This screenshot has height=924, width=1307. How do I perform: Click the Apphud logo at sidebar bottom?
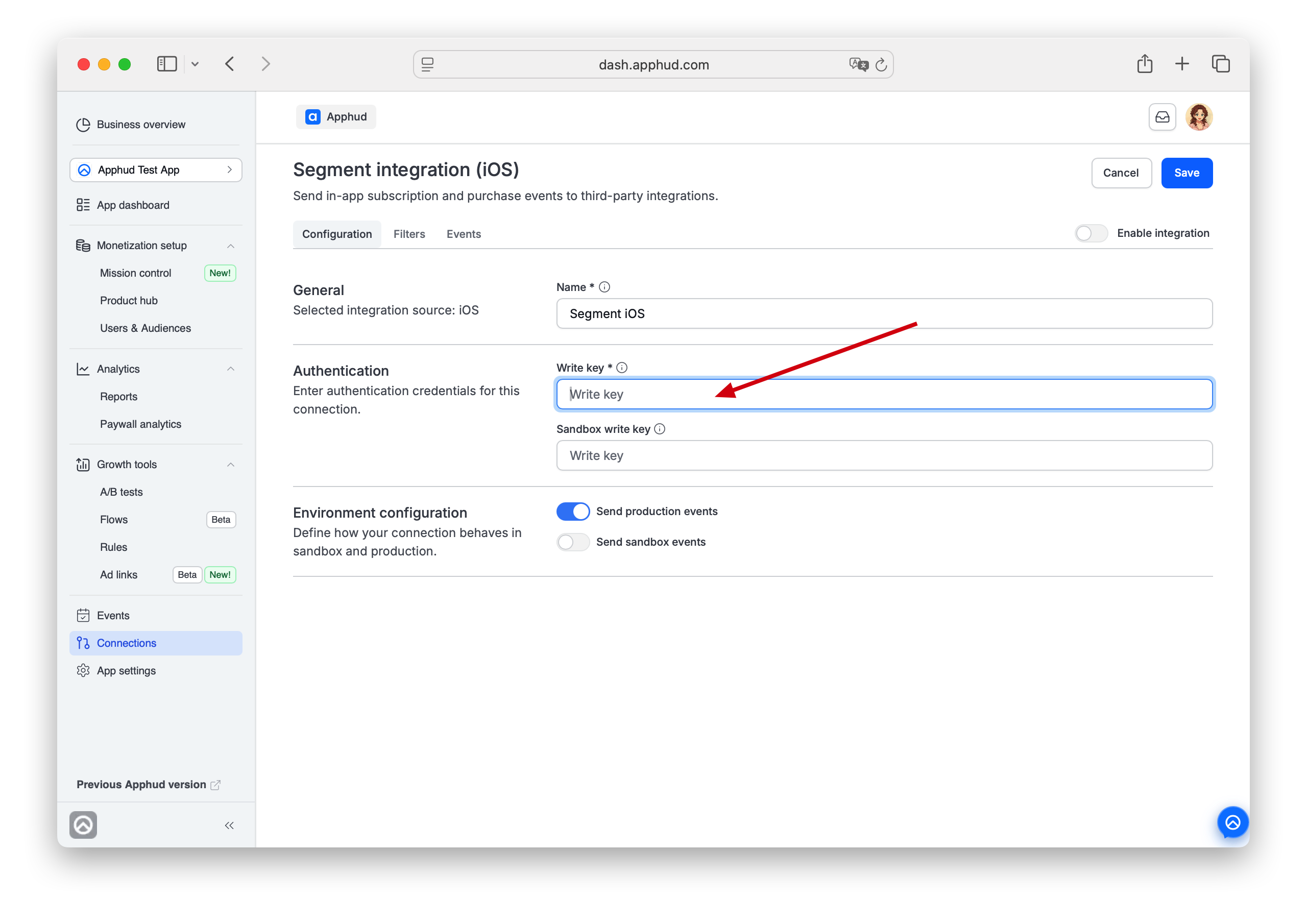83,825
